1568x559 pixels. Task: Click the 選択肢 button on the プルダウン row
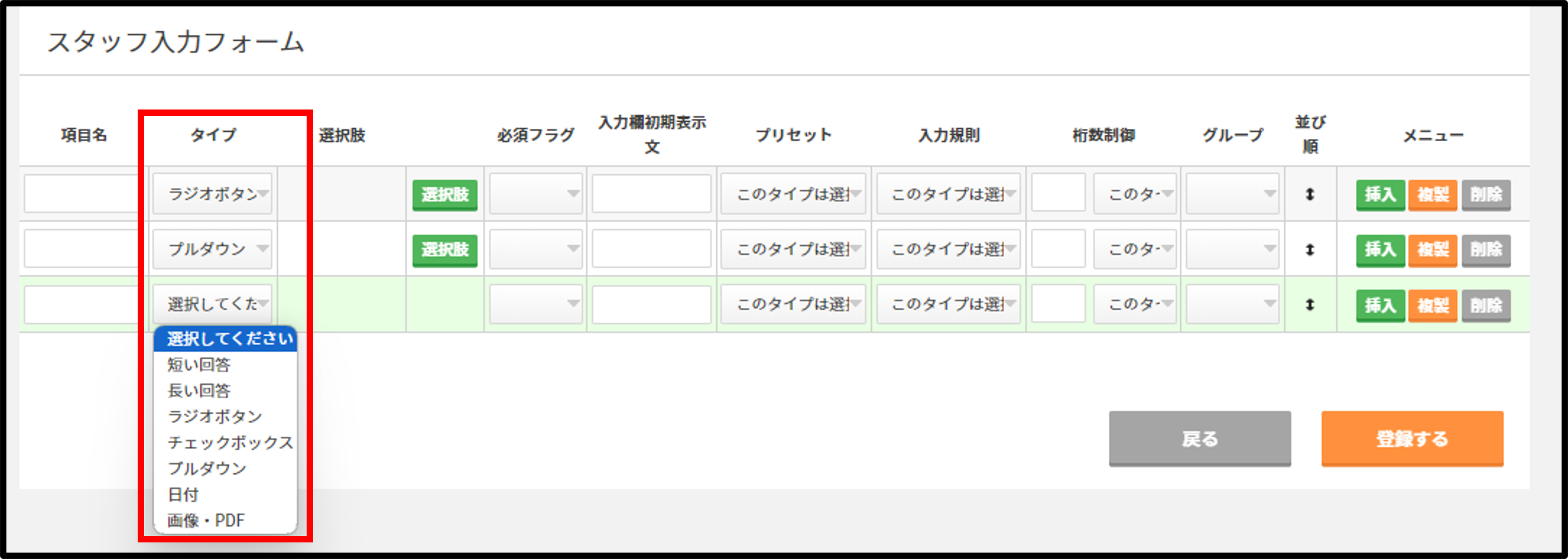pos(444,250)
